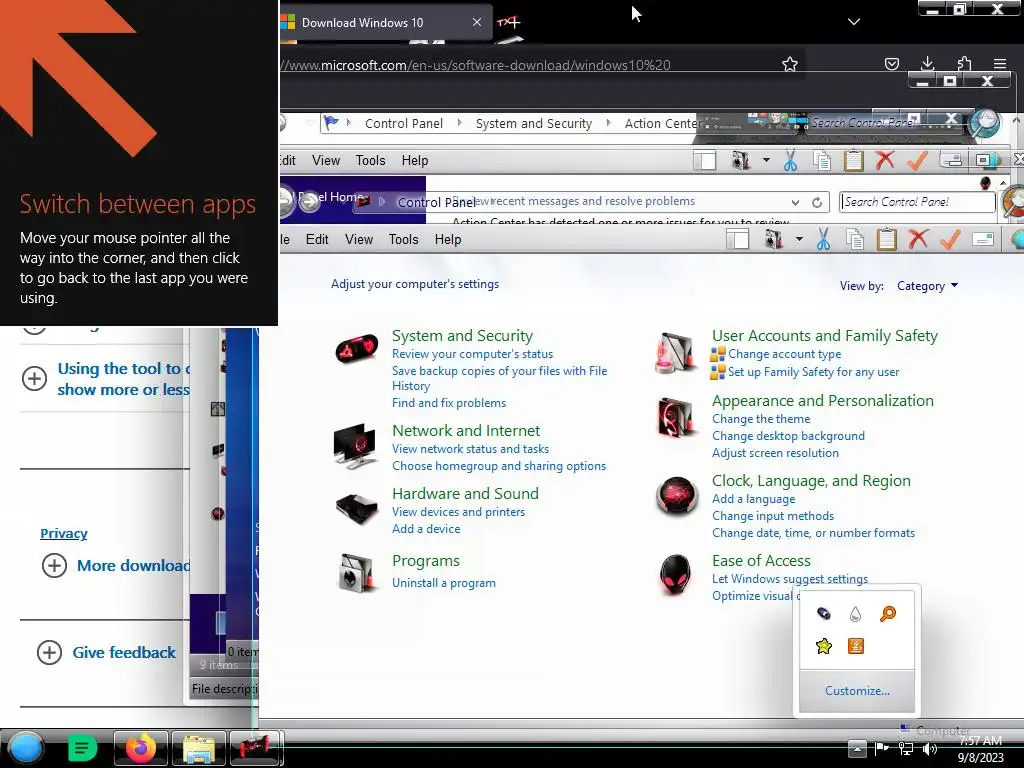
Task: Click the Java coffee cup tray icon
Action: click(856, 646)
